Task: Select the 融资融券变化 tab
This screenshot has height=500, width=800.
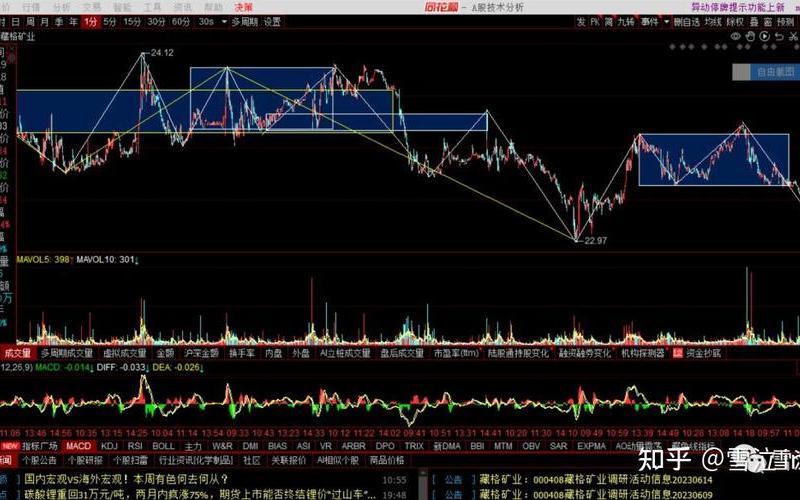Action: pyautogui.click(x=585, y=353)
